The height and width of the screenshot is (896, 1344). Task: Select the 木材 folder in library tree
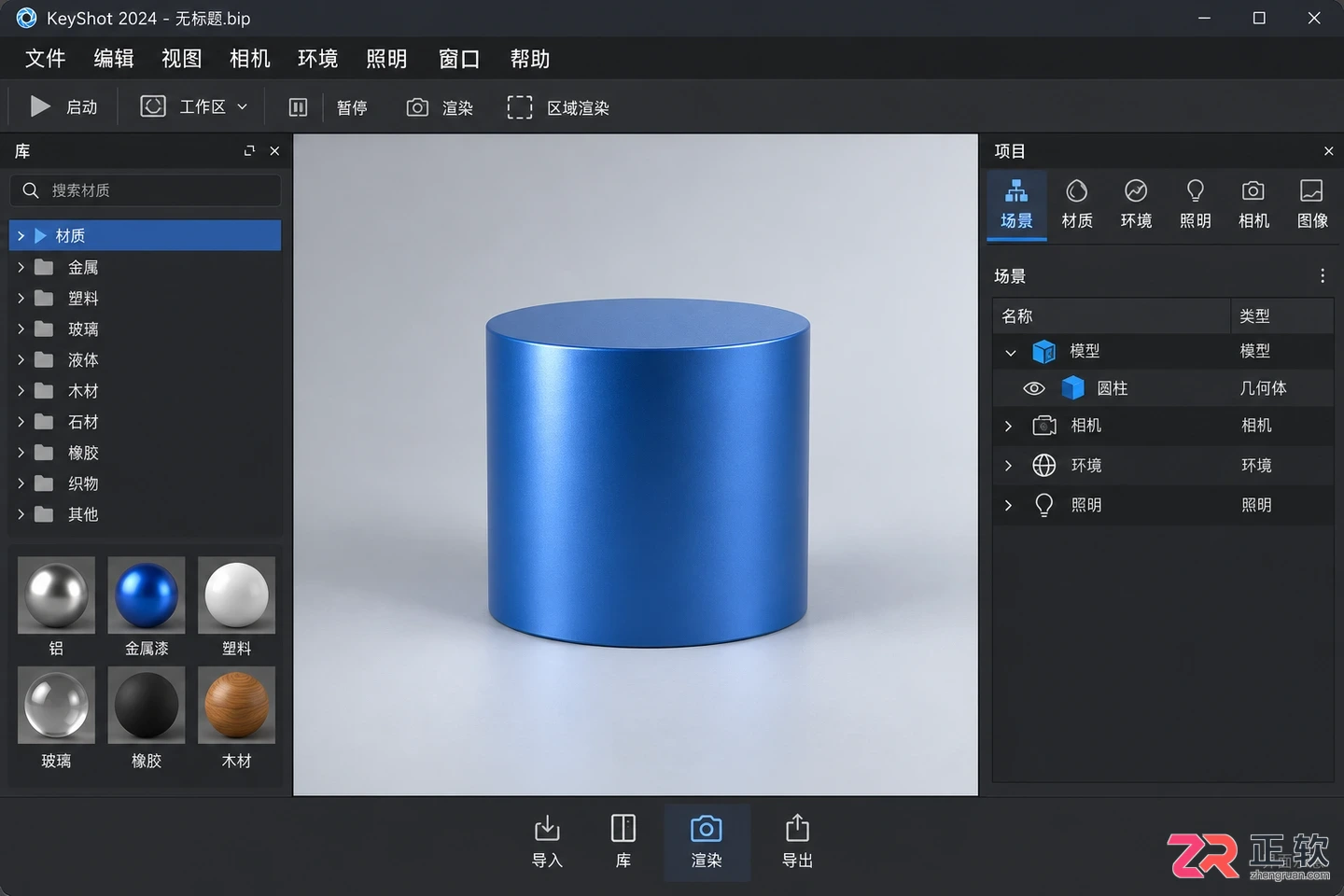click(x=146, y=391)
